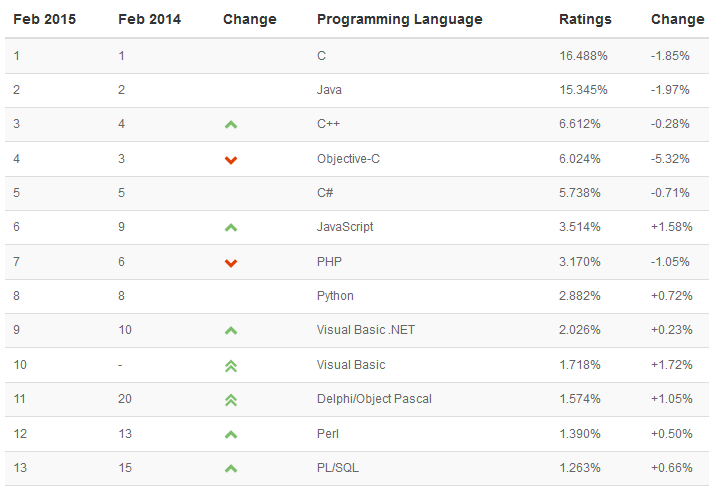The height and width of the screenshot is (488, 709).
Task: Click the -1.85% change value
Action: coord(670,56)
